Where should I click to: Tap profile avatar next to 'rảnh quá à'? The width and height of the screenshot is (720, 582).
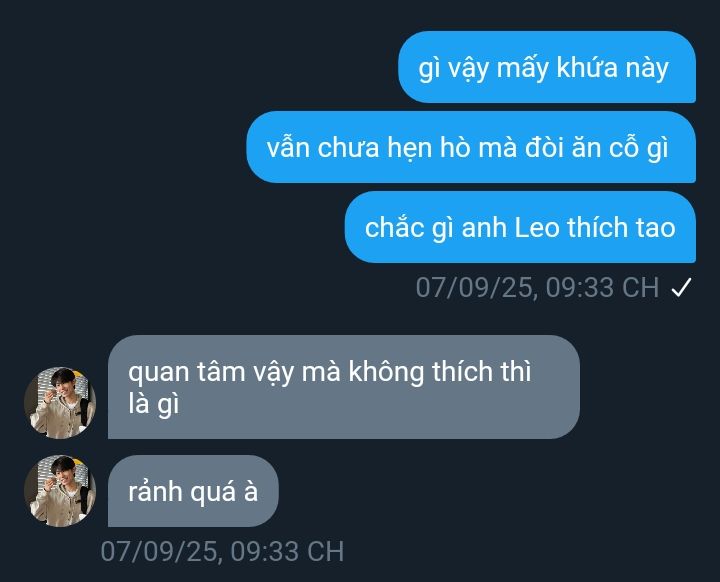click(60, 491)
